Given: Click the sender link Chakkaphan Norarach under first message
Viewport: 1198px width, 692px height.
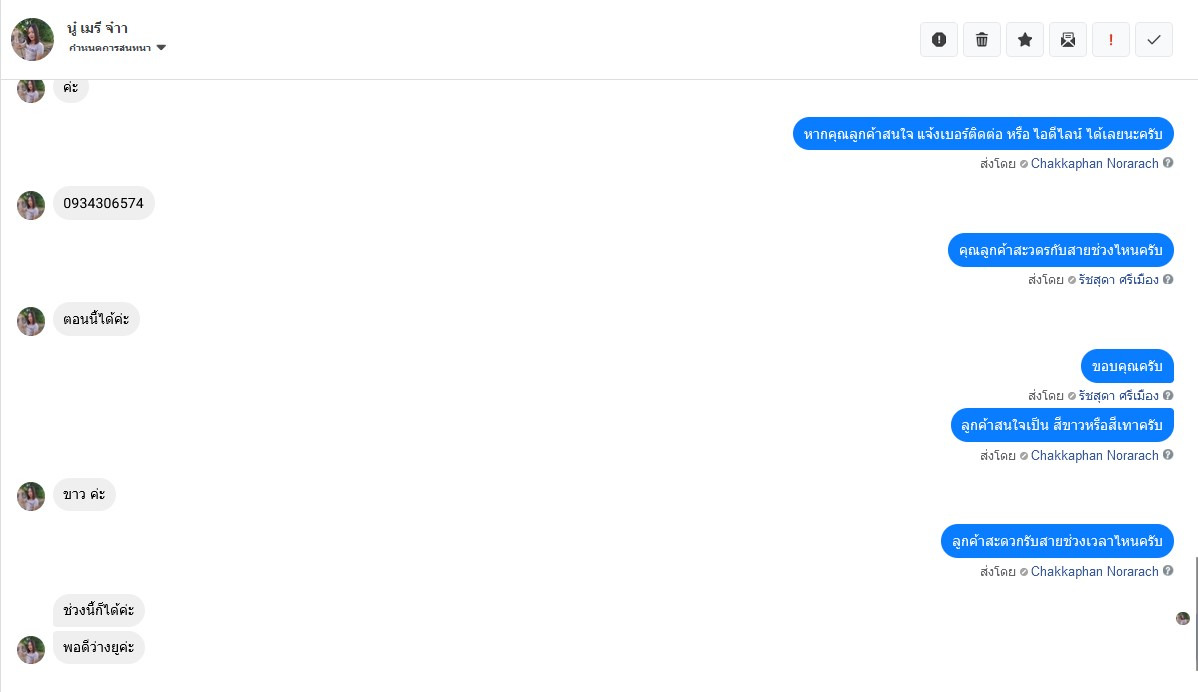Looking at the screenshot, I should 1094,163.
